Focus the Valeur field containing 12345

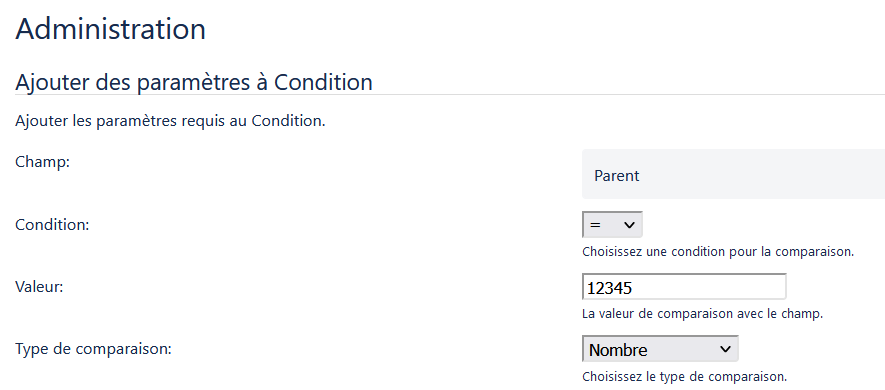(x=684, y=287)
